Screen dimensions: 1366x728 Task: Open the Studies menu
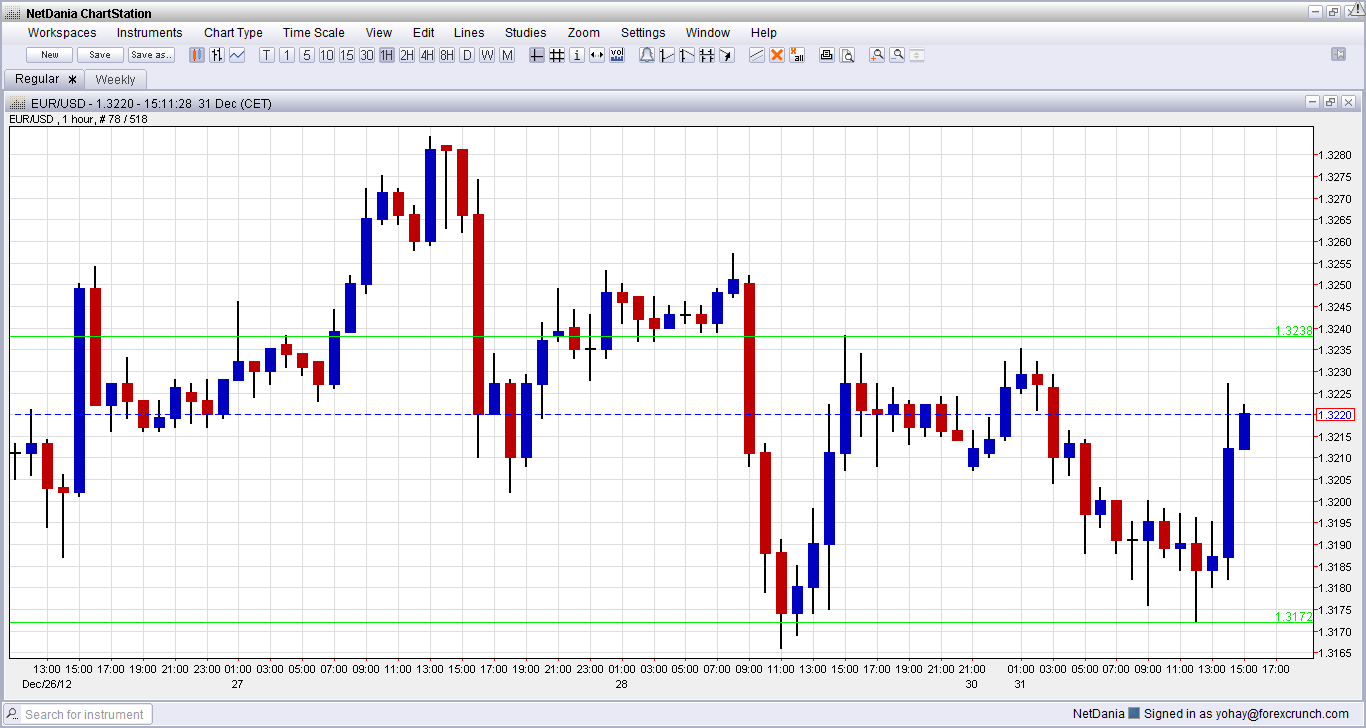click(x=525, y=33)
